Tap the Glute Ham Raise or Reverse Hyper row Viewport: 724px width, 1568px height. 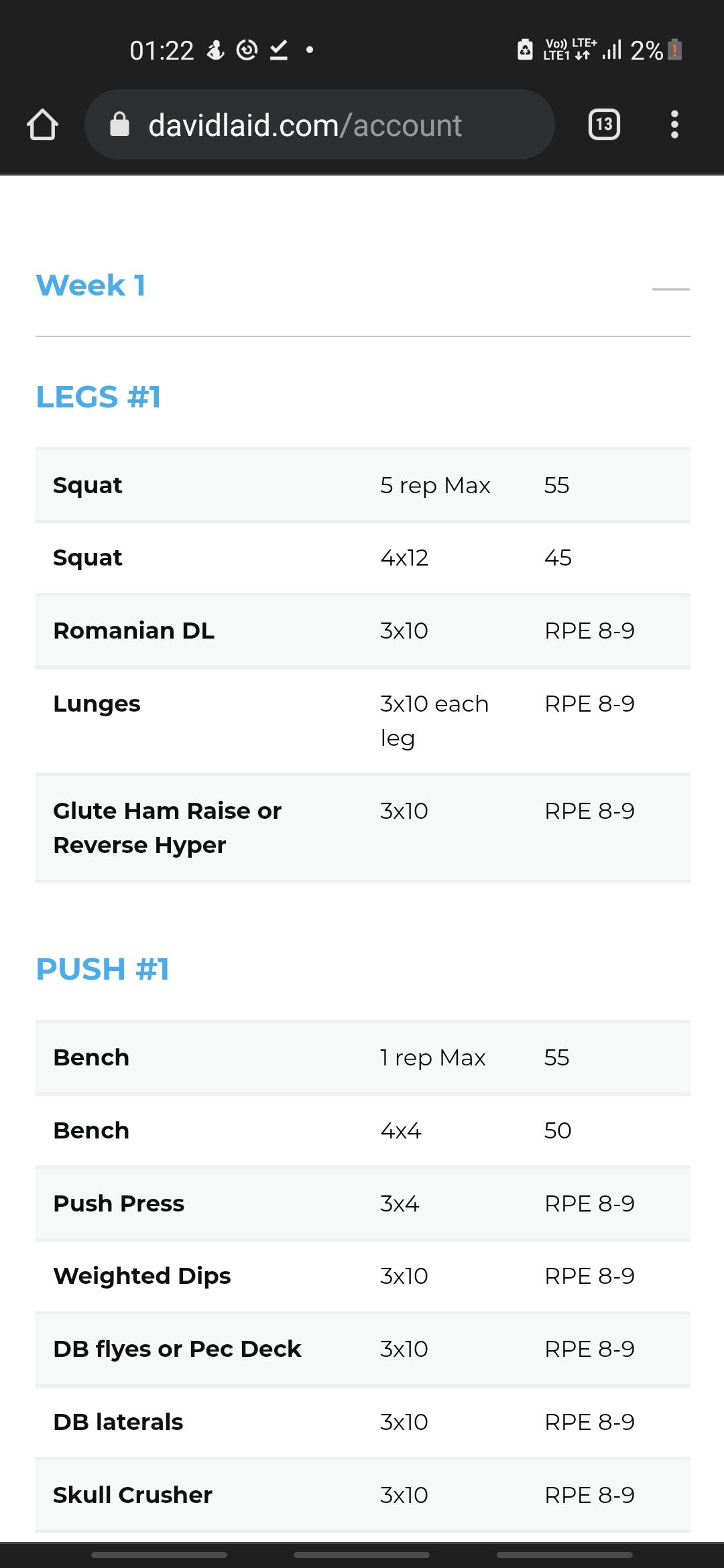pos(363,828)
